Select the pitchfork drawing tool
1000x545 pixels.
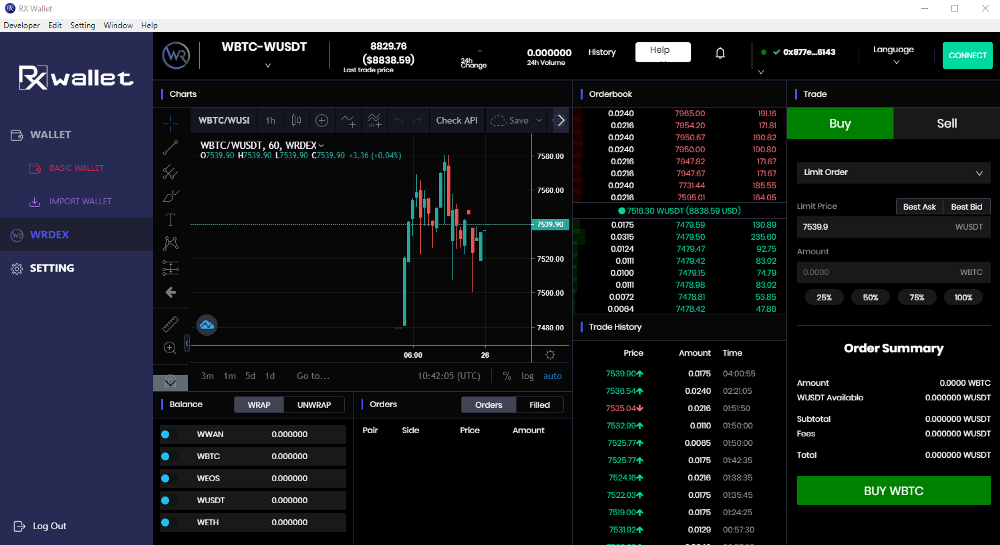point(170,171)
